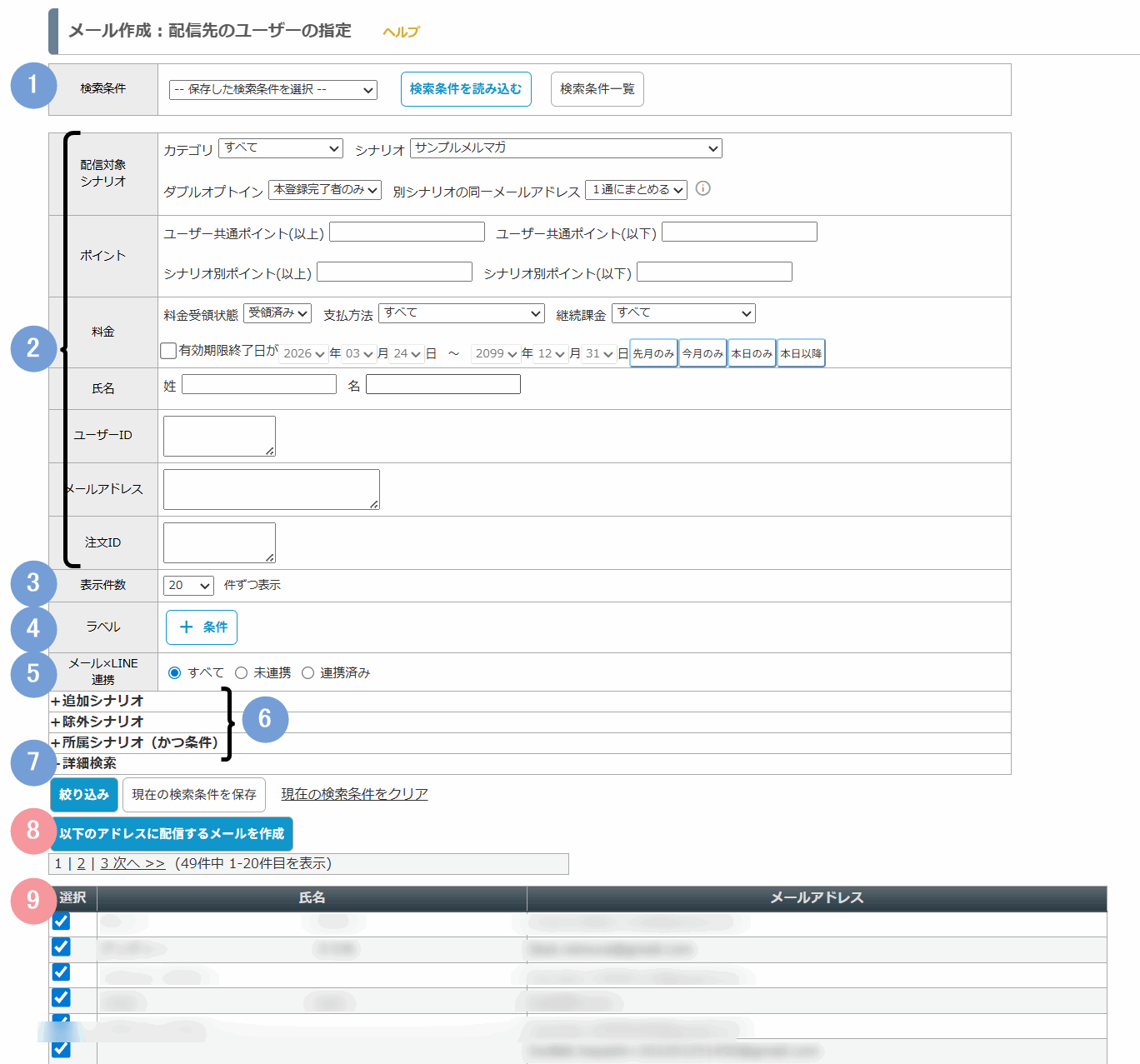Expand the 所属シナリオ（かつ条件） section
The width and height of the screenshot is (1140, 1064).
pyautogui.click(x=134, y=743)
